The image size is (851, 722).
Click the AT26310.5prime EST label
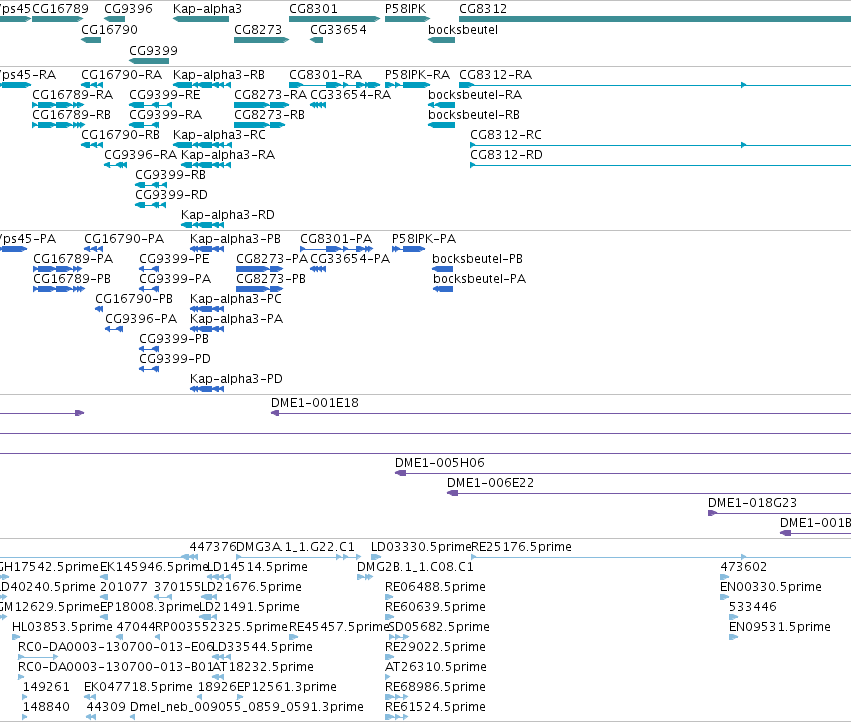[436, 667]
